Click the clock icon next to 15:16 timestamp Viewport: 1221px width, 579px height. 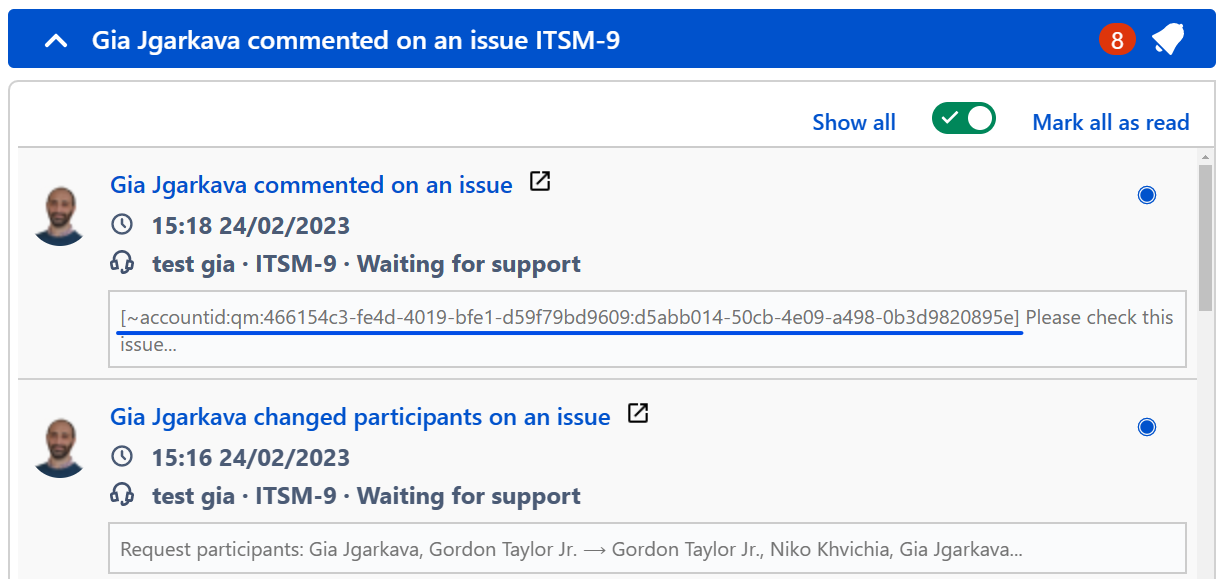pos(122,456)
